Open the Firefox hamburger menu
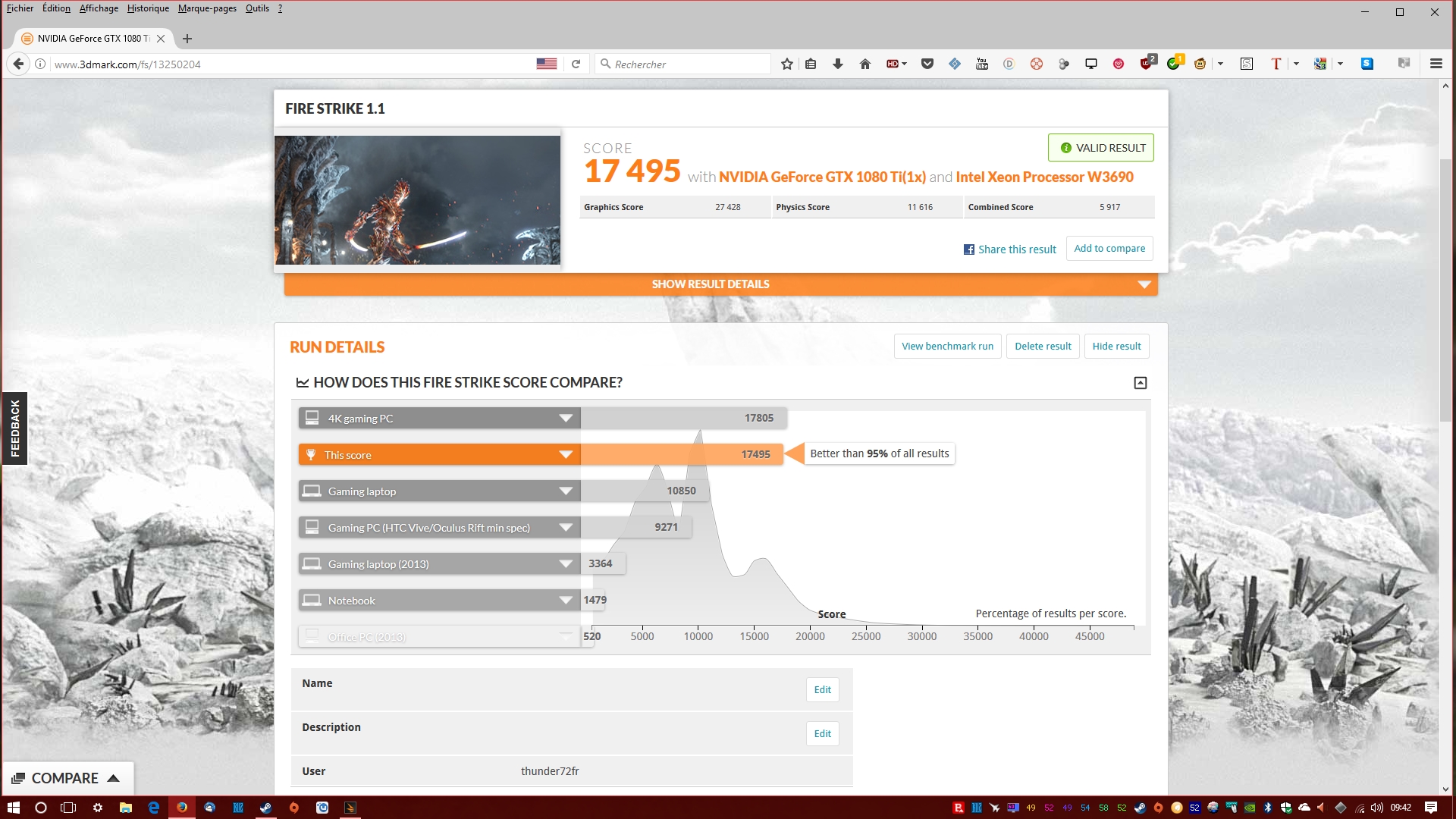Image resolution: width=1456 pixels, height=819 pixels. pos(1436,64)
